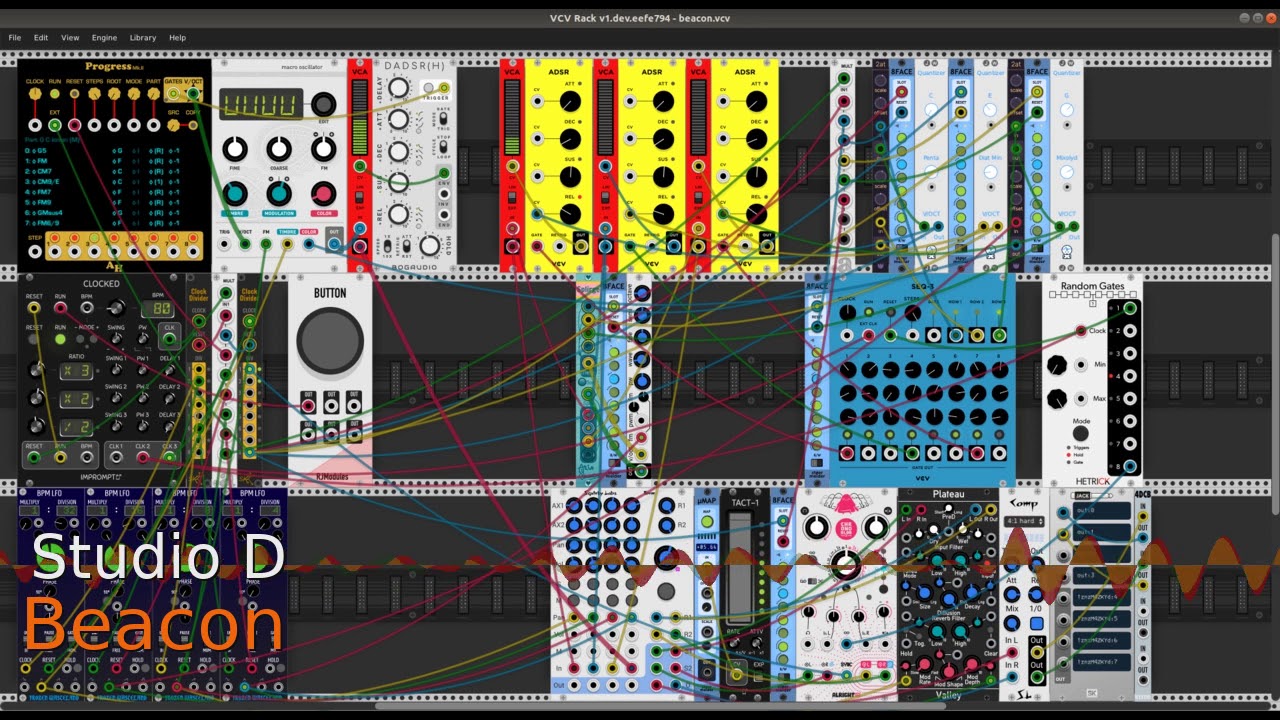This screenshot has height=720, width=1280.
Task: Click the Clocked RESET light button
Action: tap(34, 339)
